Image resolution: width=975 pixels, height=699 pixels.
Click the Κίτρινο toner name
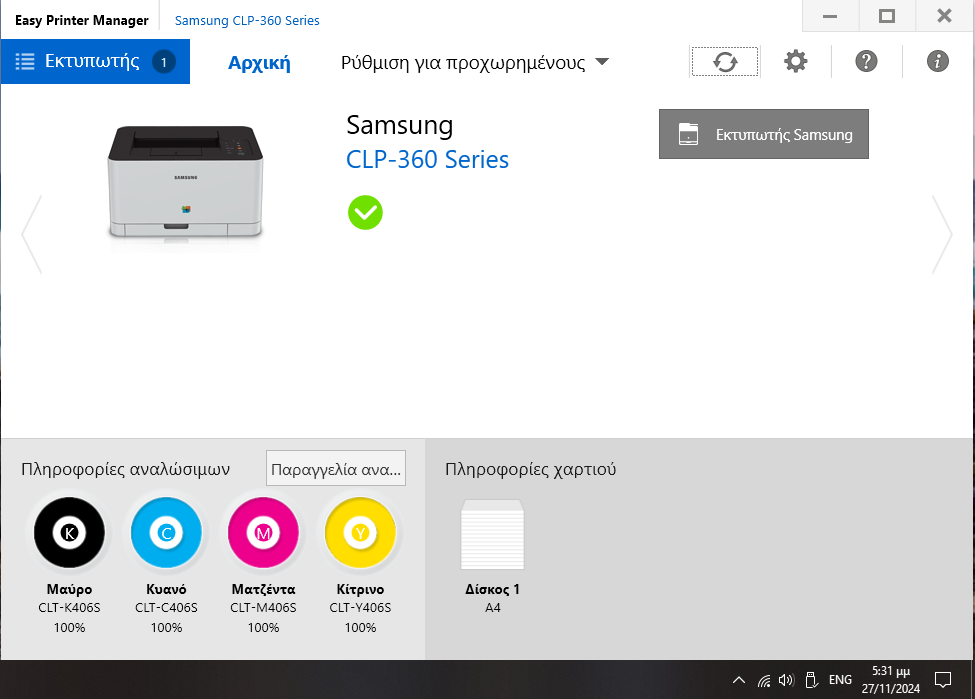click(x=360, y=589)
